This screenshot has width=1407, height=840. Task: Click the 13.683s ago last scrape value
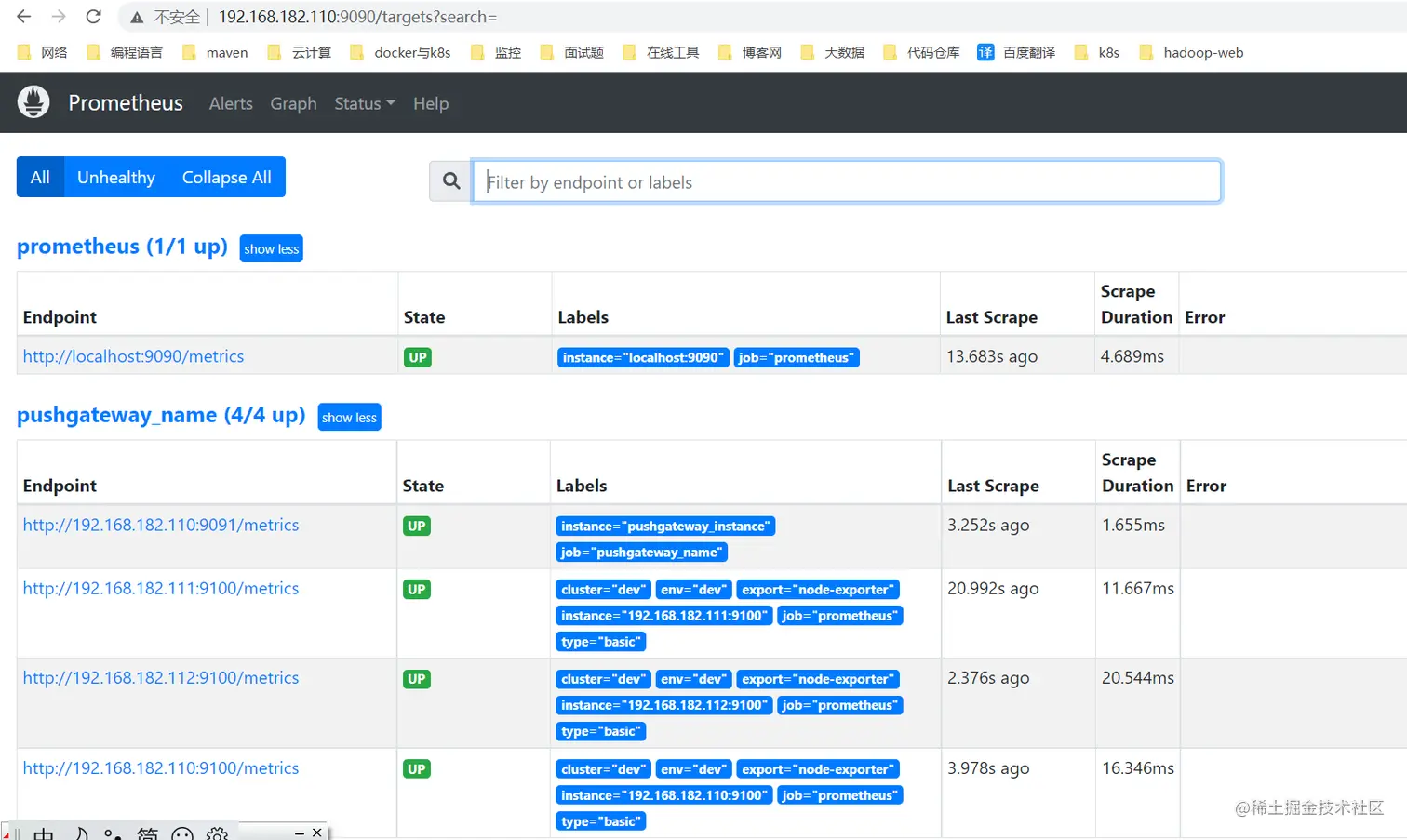(x=992, y=356)
